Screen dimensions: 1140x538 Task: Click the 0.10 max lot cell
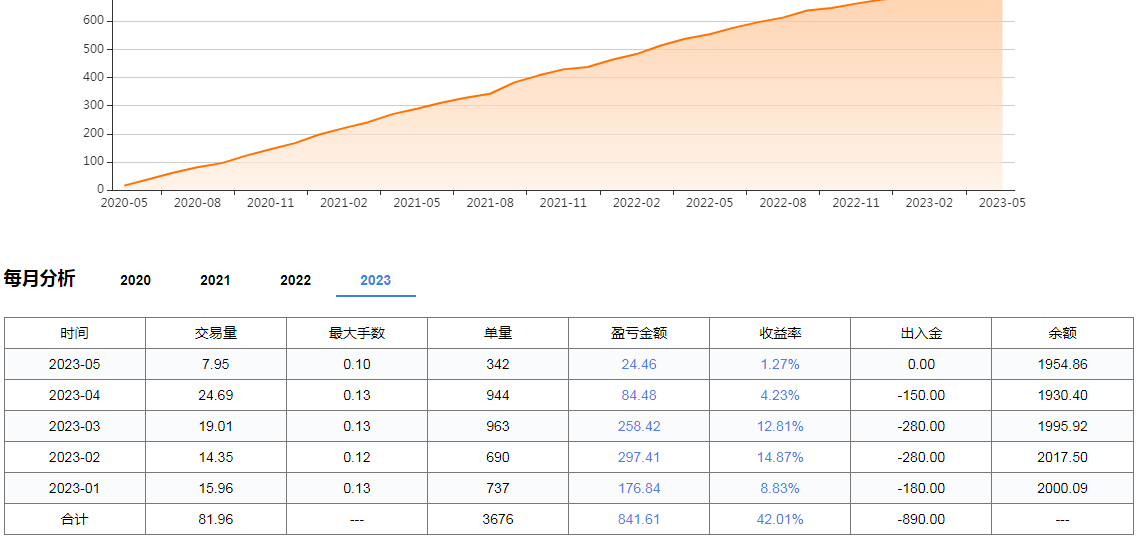pos(357,365)
